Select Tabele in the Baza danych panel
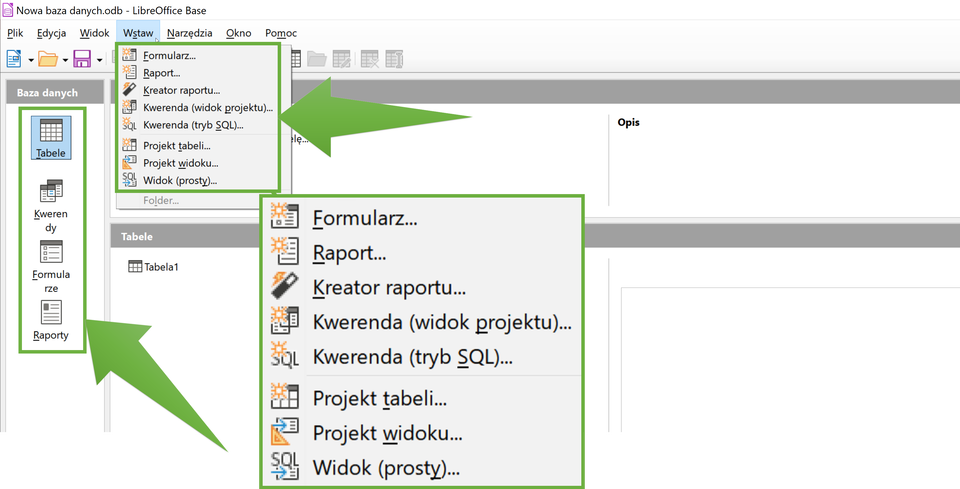The width and height of the screenshot is (960, 489). tap(51, 138)
